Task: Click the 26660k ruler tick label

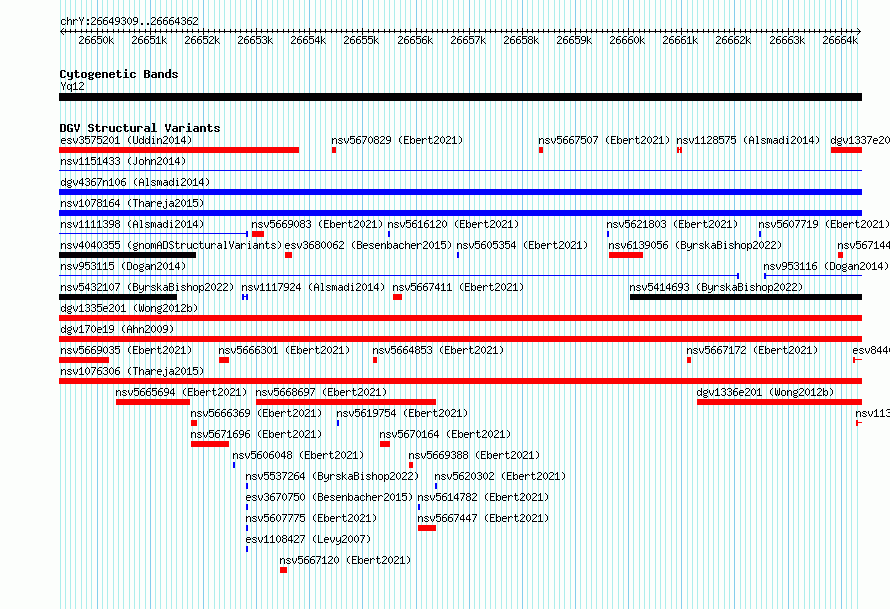Action: point(627,40)
